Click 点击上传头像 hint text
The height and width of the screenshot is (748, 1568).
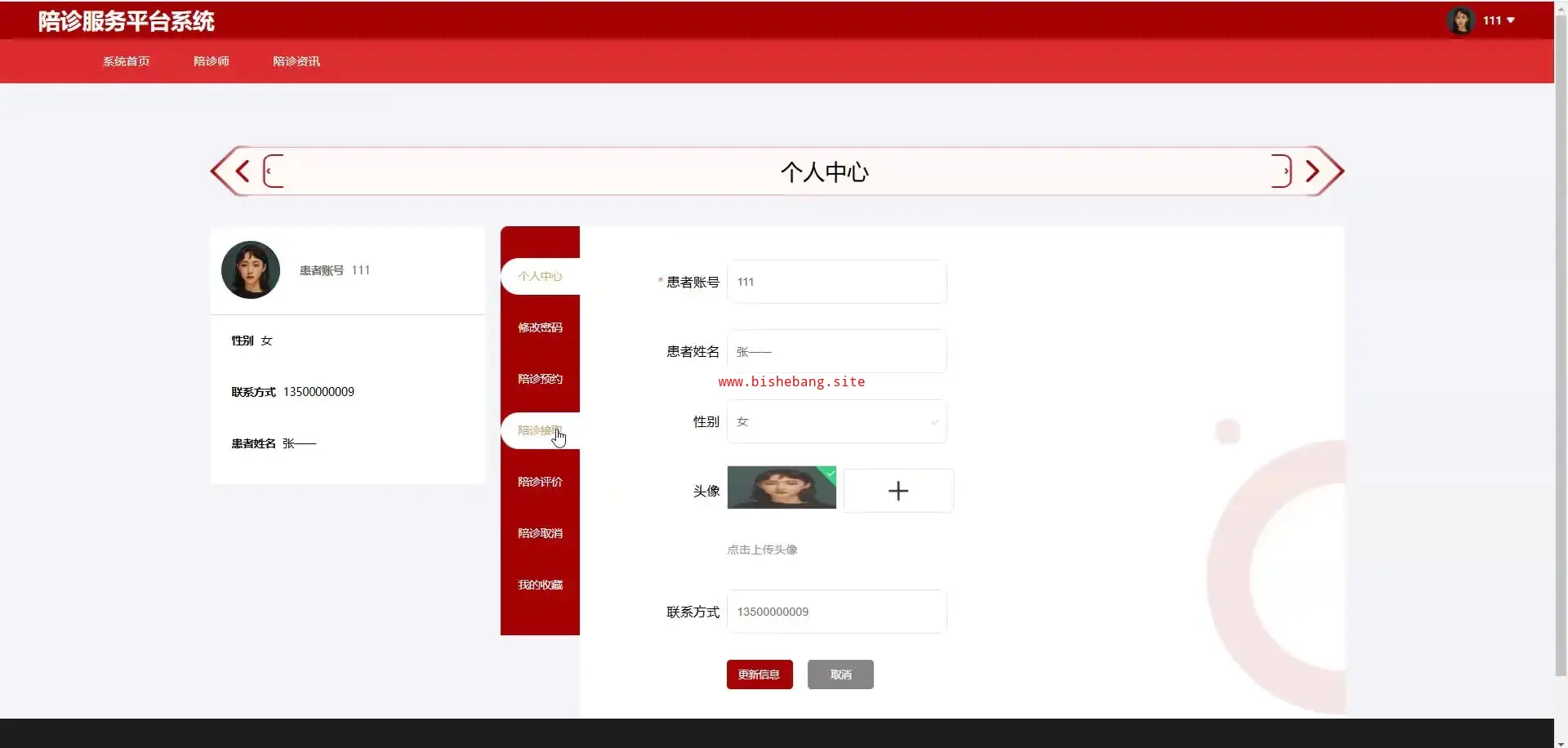coord(762,550)
